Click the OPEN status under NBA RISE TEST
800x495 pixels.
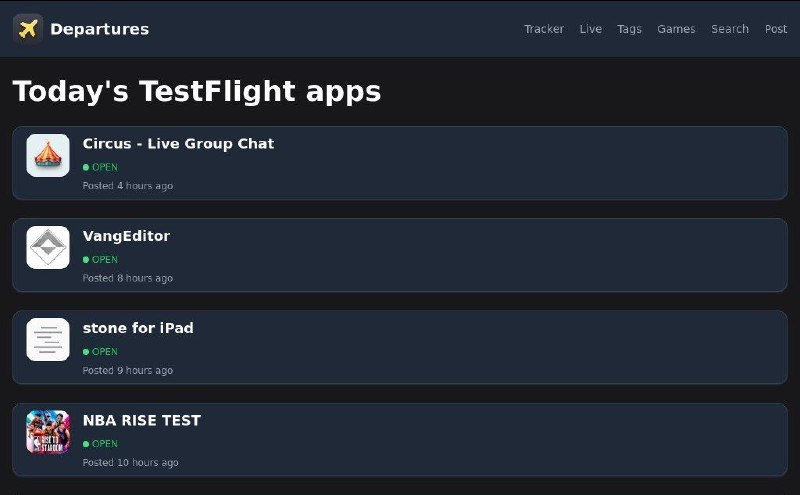(101, 443)
